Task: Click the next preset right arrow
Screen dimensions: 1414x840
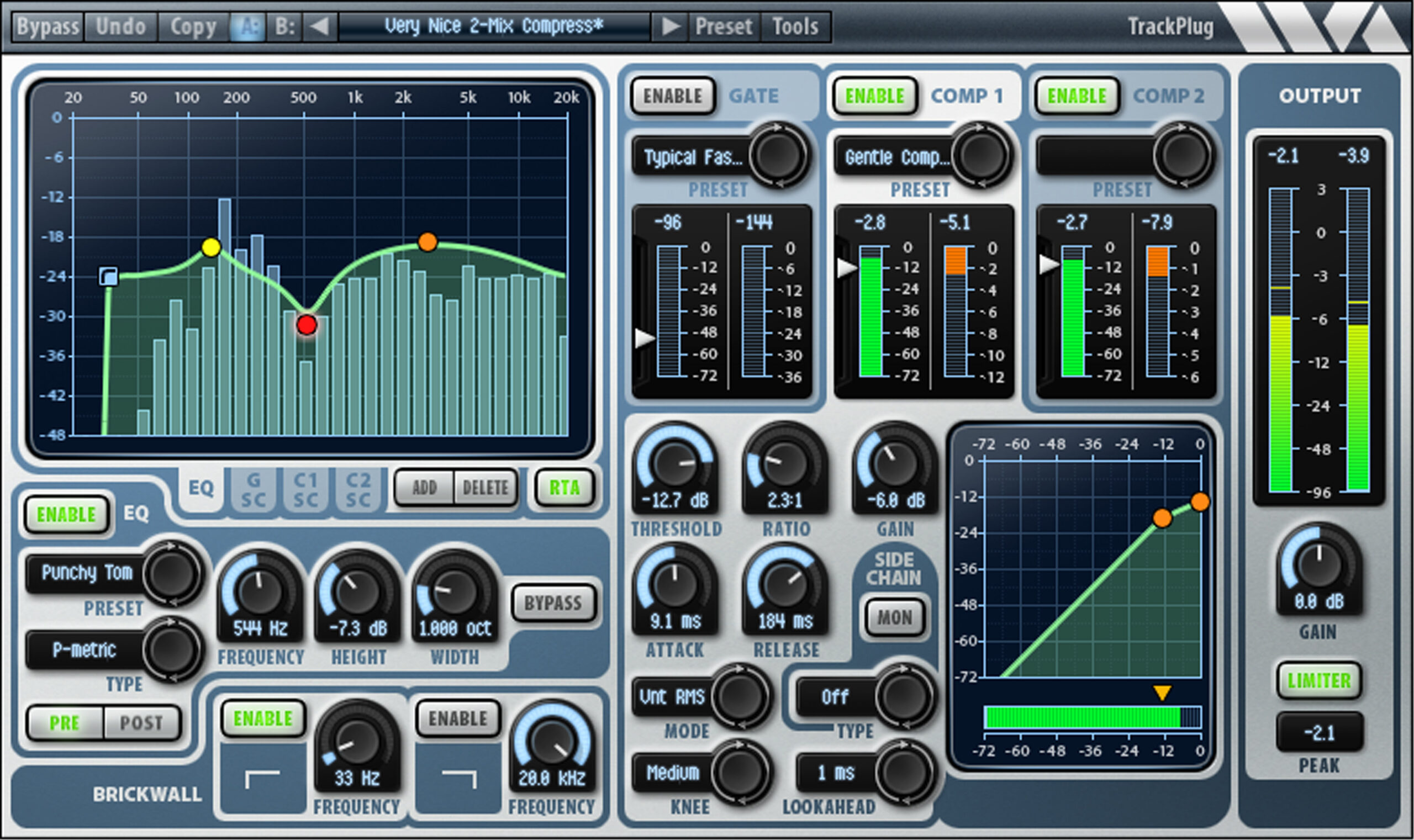Action: 670,26
